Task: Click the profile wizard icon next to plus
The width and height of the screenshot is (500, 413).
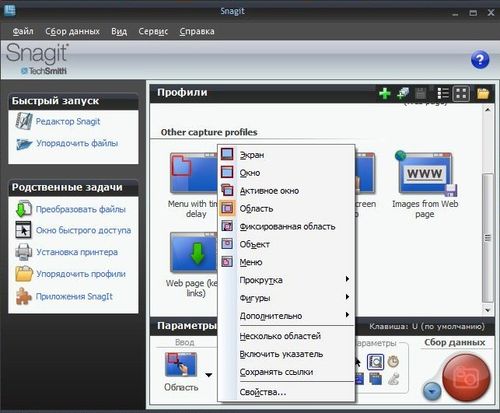Action: [x=403, y=94]
